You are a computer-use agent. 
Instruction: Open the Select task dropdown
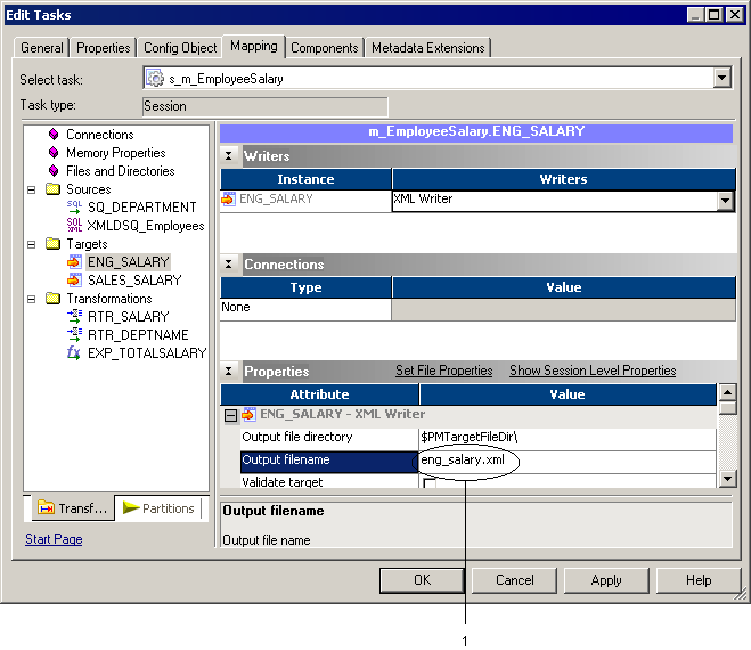click(723, 78)
